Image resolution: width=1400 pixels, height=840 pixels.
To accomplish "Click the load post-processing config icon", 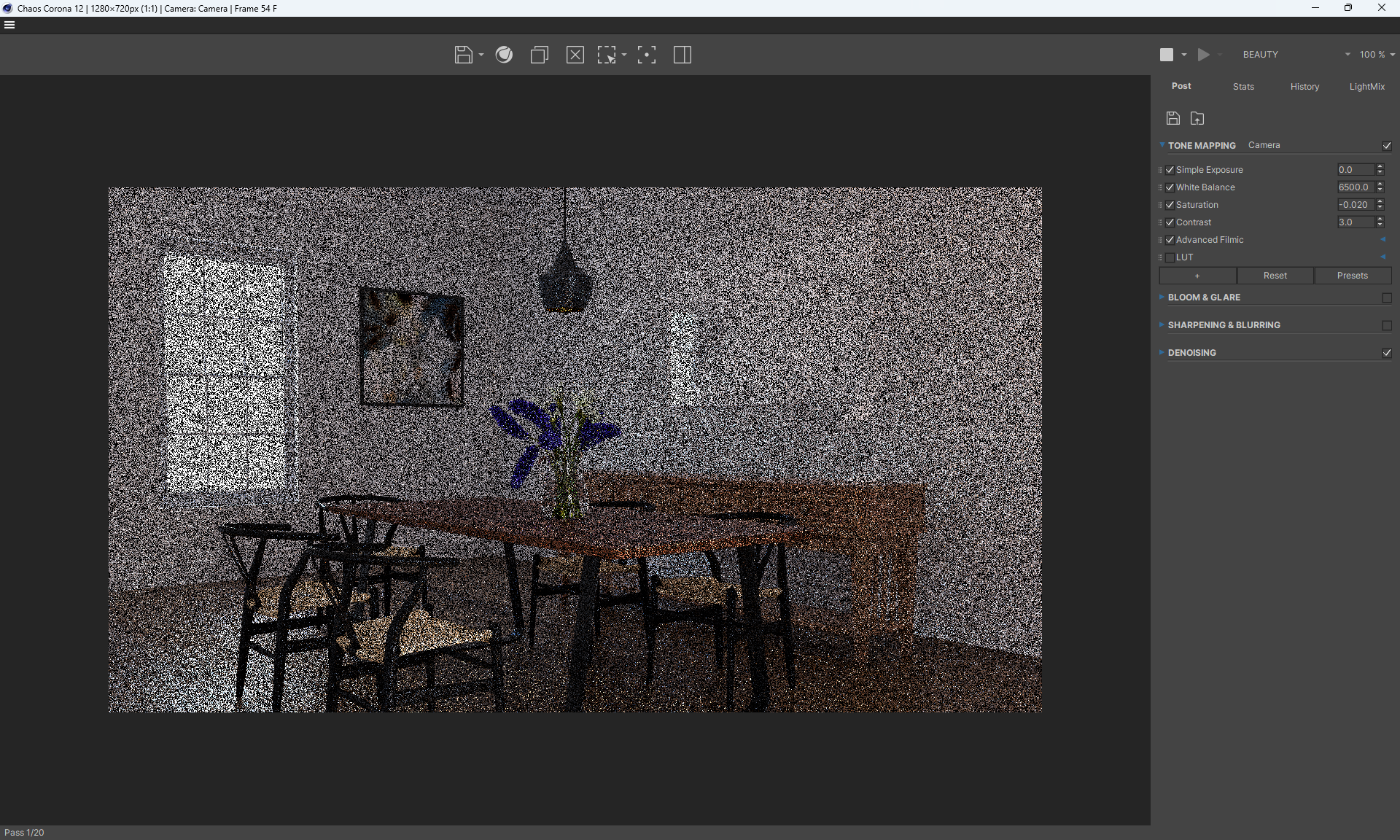I will (1197, 118).
